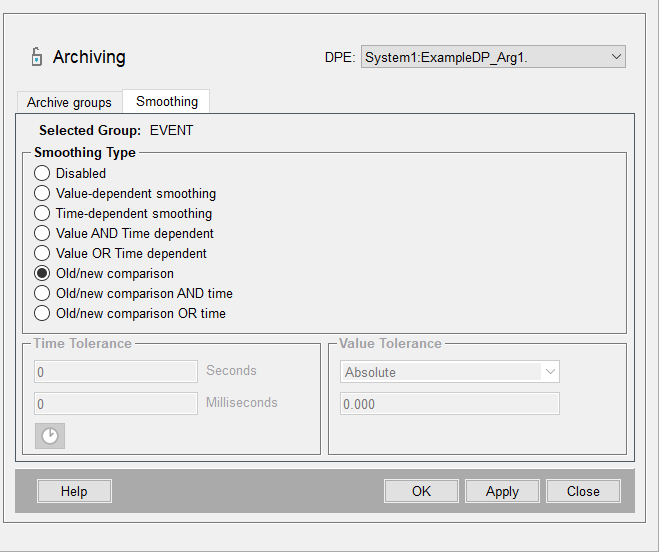Image resolution: width=659 pixels, height=552 pixels.
Task: Click the Milliseconds input field
Action: pos(116,404)
